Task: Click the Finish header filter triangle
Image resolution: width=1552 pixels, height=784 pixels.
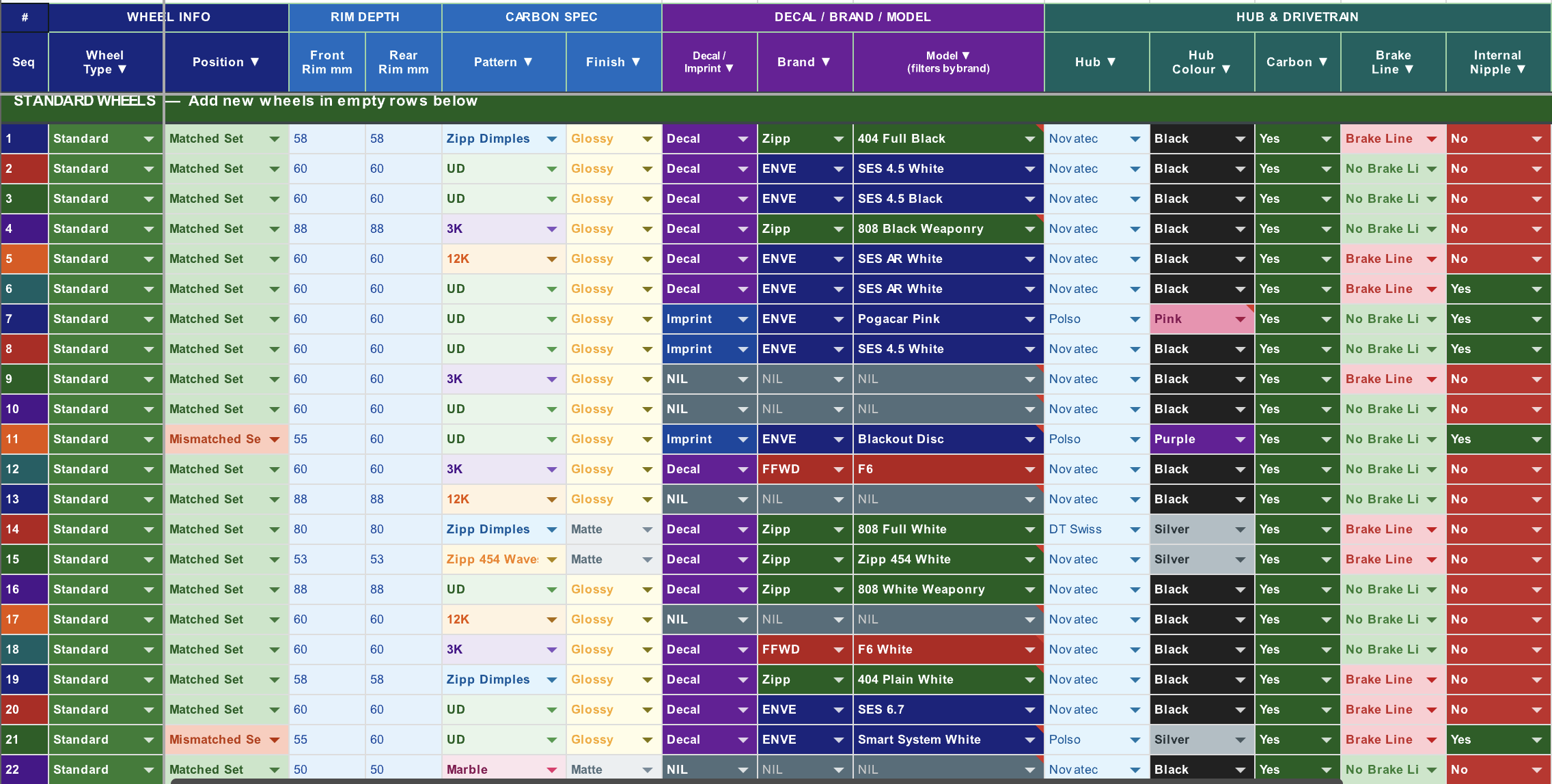Action: [636, 61]
